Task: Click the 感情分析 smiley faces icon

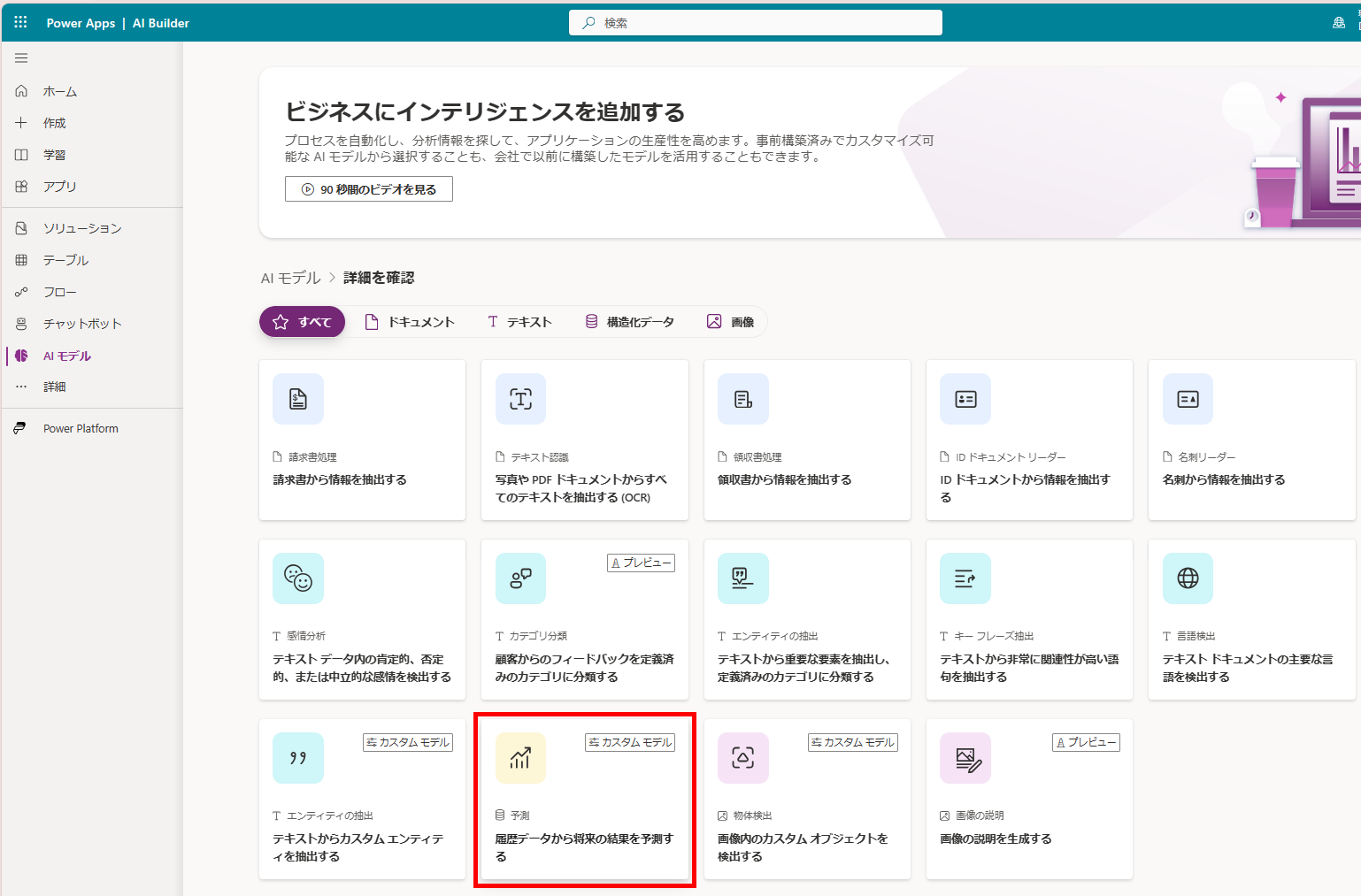Action: tap(298, 578)
